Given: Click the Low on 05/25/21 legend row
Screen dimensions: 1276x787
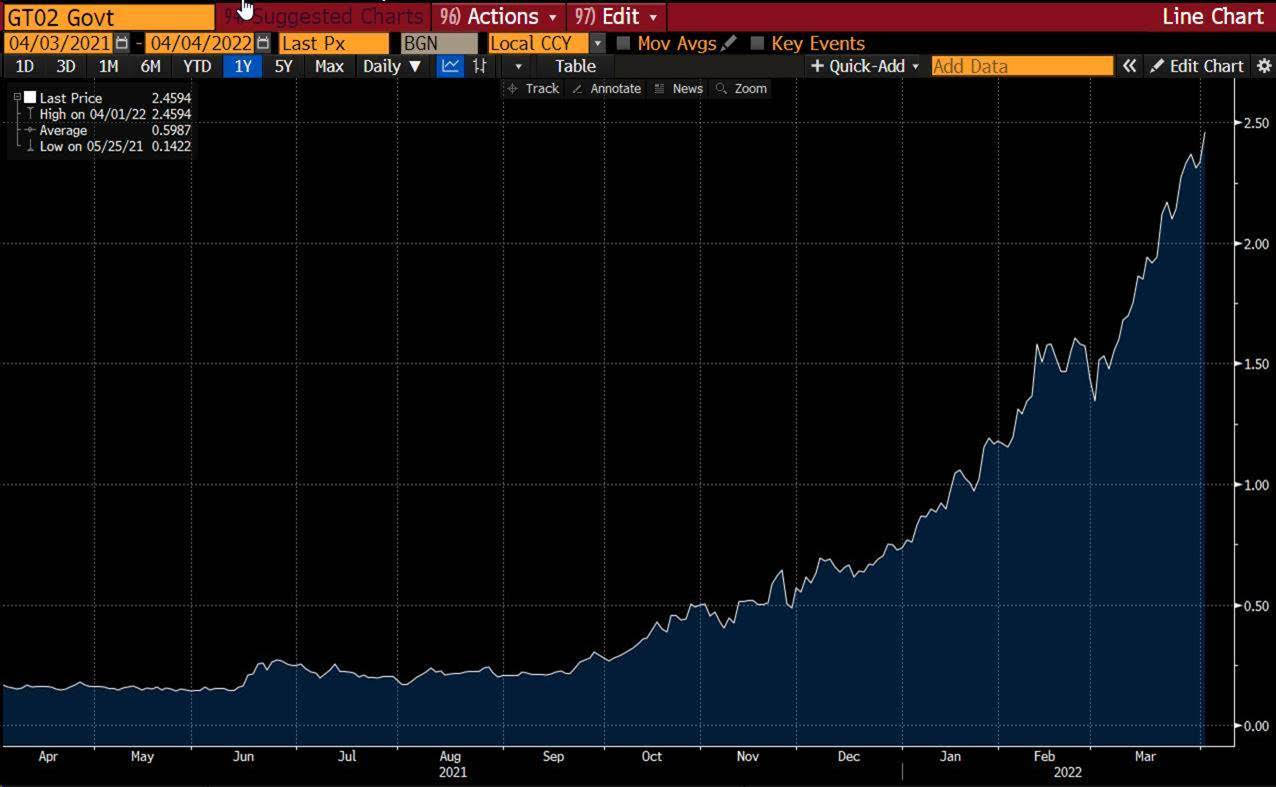Looking at the screenshot, I should [107, 146].
